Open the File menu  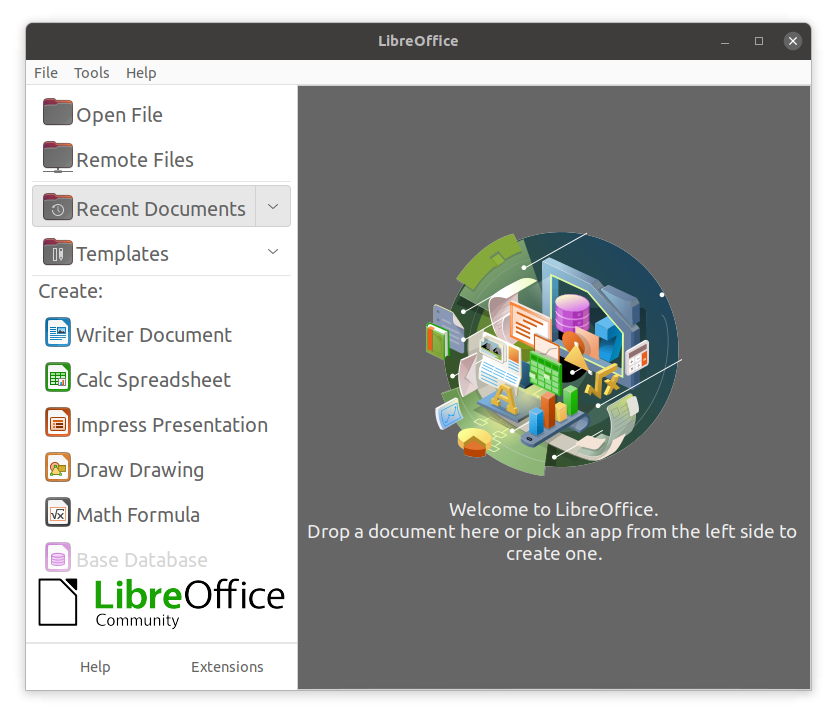point(46,73)
